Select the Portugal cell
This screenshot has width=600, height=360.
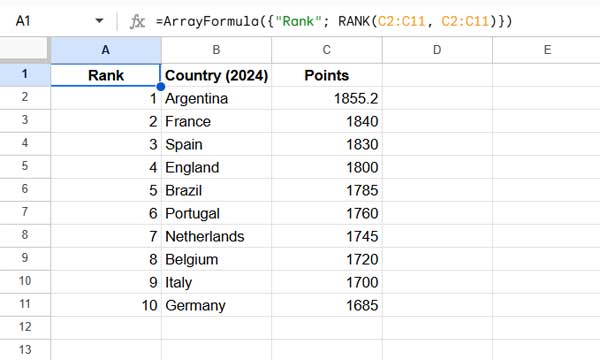216,213
